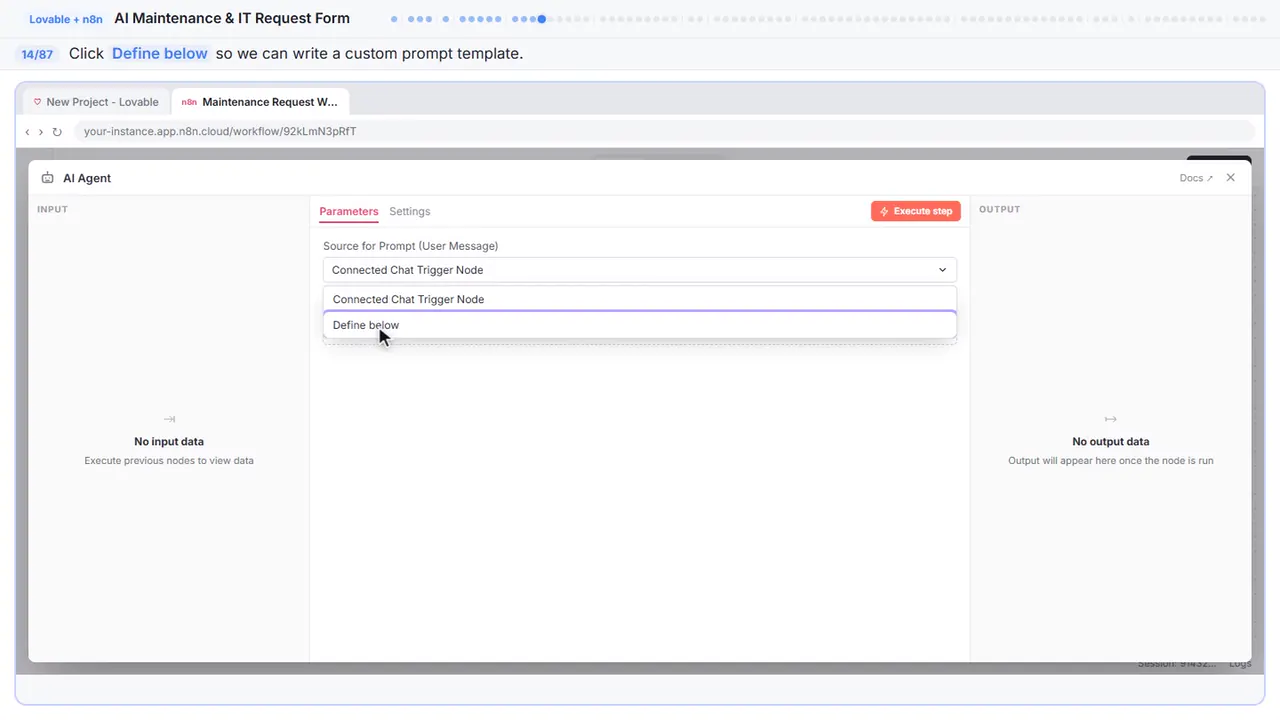The image size is (1280, 720).
Task: Close the AI Agent panel
Action: tap(1231, 177)
